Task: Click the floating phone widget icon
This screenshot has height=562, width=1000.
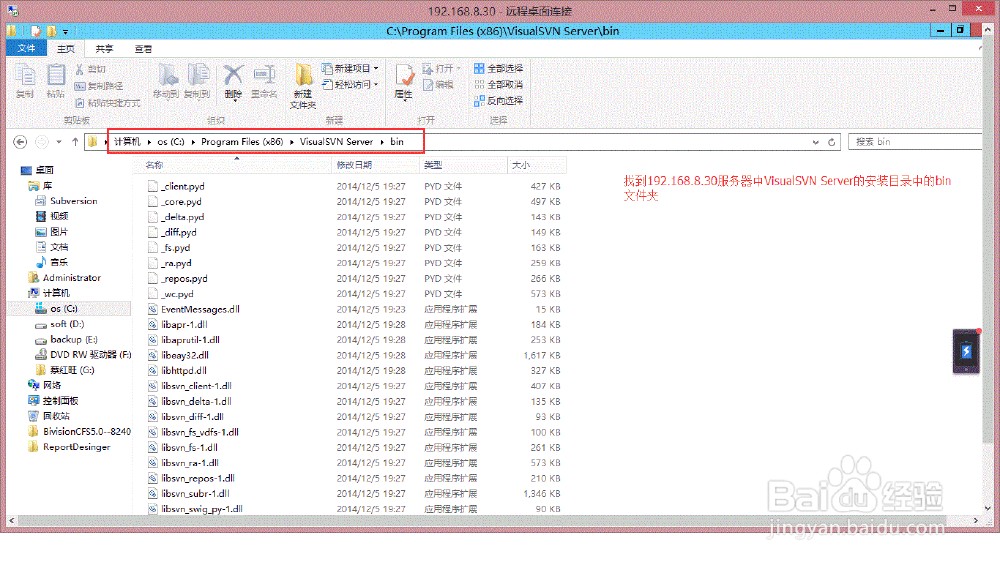Action: (966, 351)
